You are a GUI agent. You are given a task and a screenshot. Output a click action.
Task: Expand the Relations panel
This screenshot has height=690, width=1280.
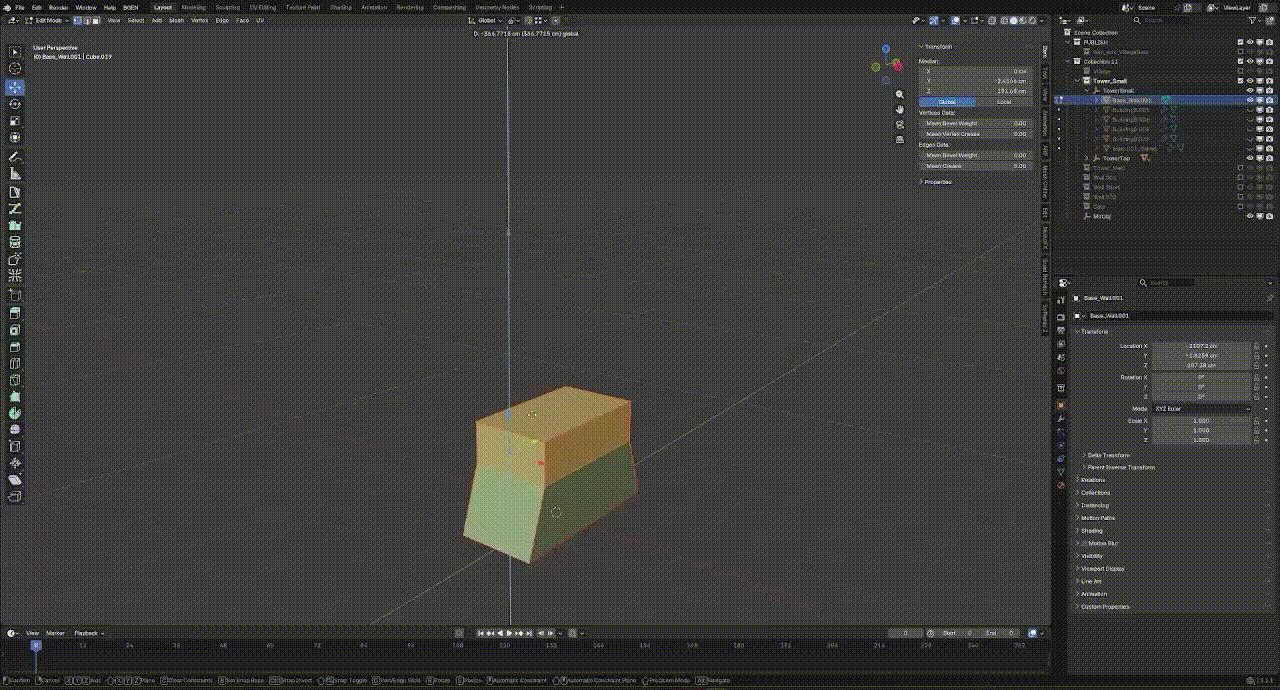1093,480
